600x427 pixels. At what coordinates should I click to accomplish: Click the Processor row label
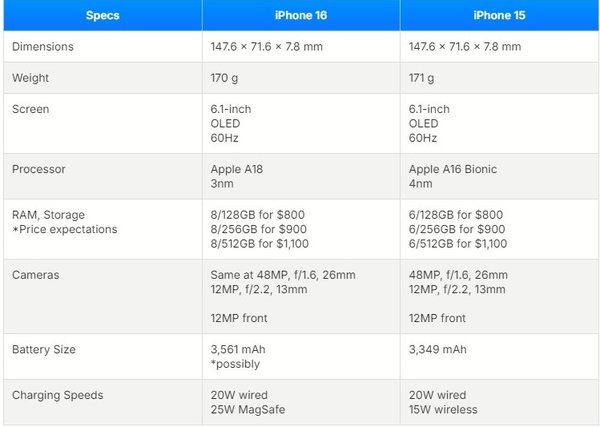[x=39, y=169]
